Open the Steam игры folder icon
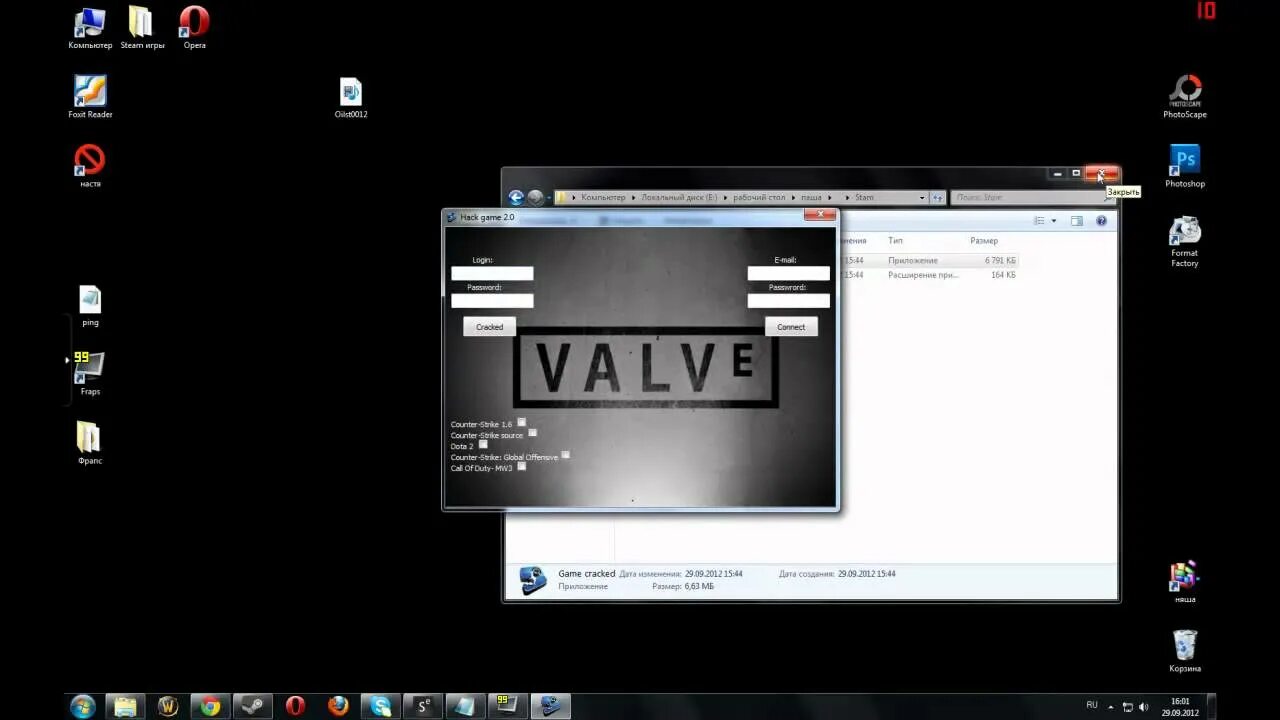The image size is (1280, 720). tap(142, 28)
